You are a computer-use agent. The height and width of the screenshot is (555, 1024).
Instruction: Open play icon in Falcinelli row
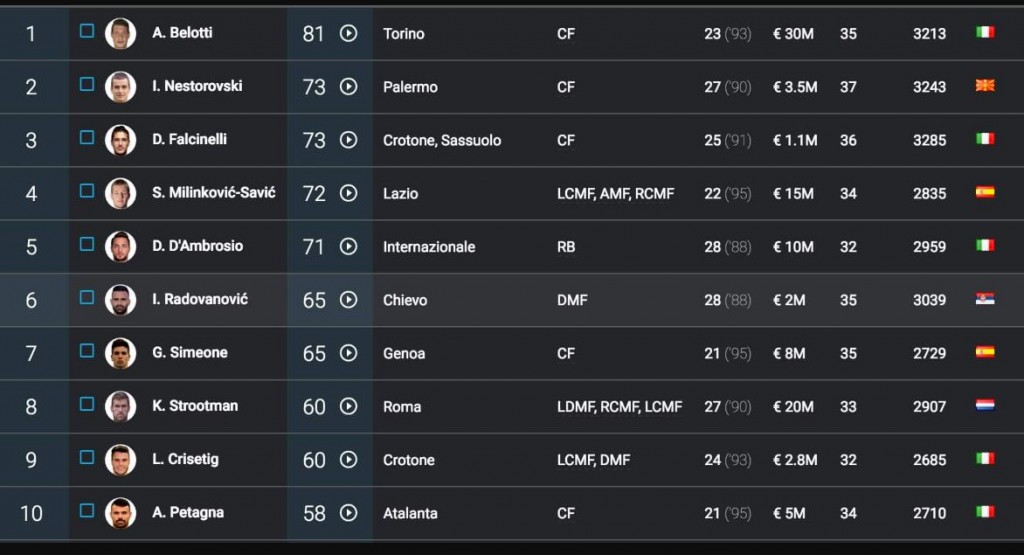point(348,140)
